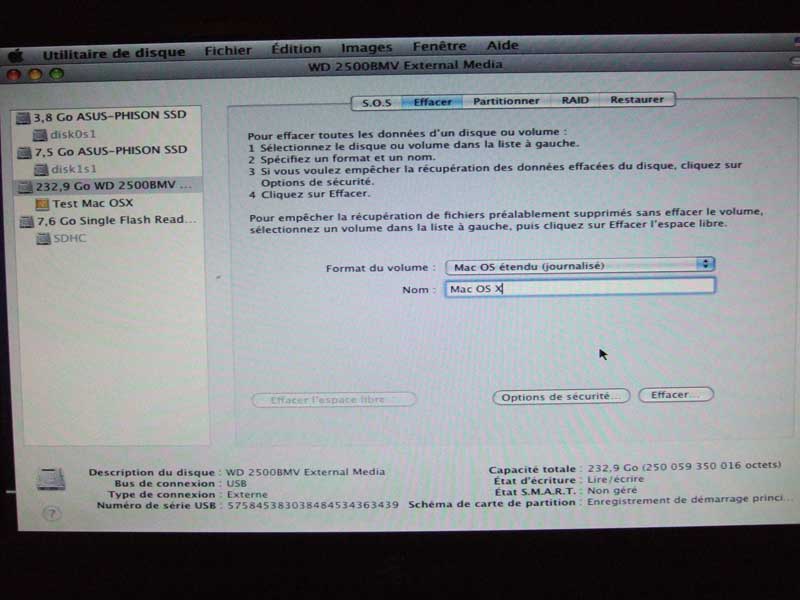Click the Non géré S.M.A.R.T. value

coord(612,491)
